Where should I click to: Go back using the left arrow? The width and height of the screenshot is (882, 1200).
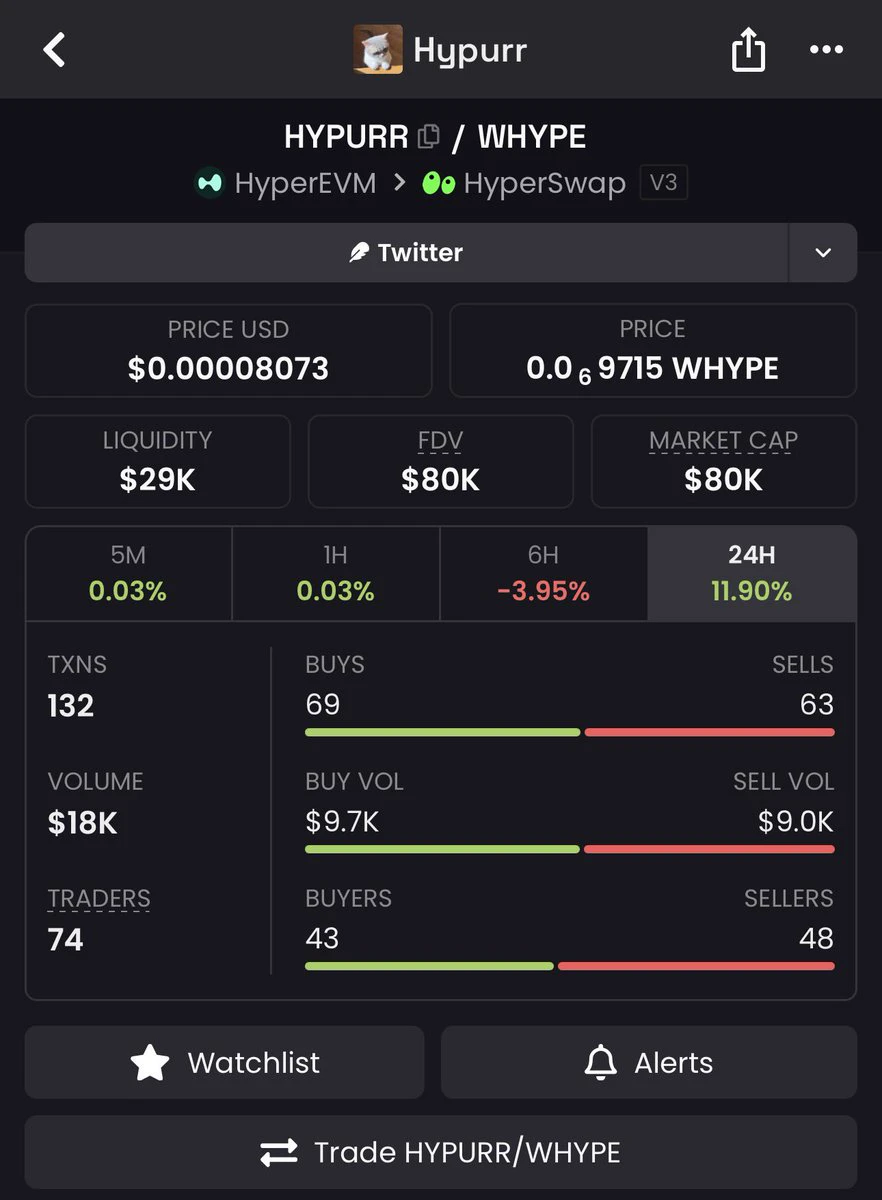[54, 49]
